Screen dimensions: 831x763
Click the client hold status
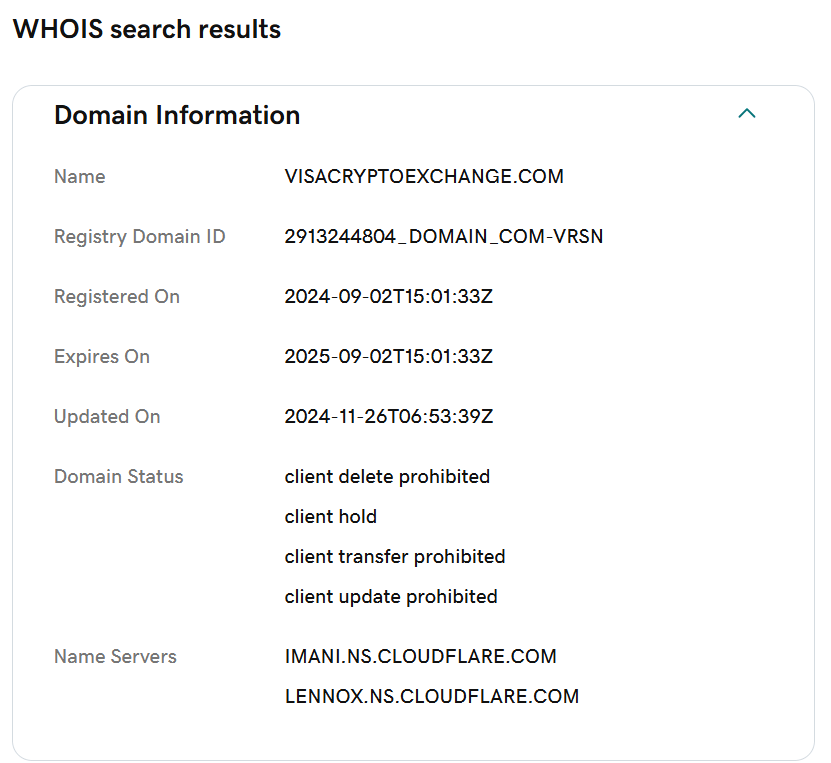pyautogui.click(x=331, y=516)
